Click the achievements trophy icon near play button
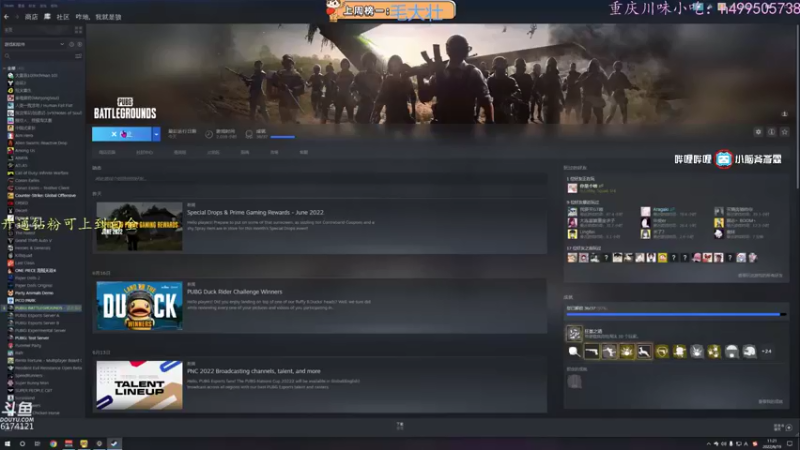Viewport: 800px width, 450px height. coord(249,134)
